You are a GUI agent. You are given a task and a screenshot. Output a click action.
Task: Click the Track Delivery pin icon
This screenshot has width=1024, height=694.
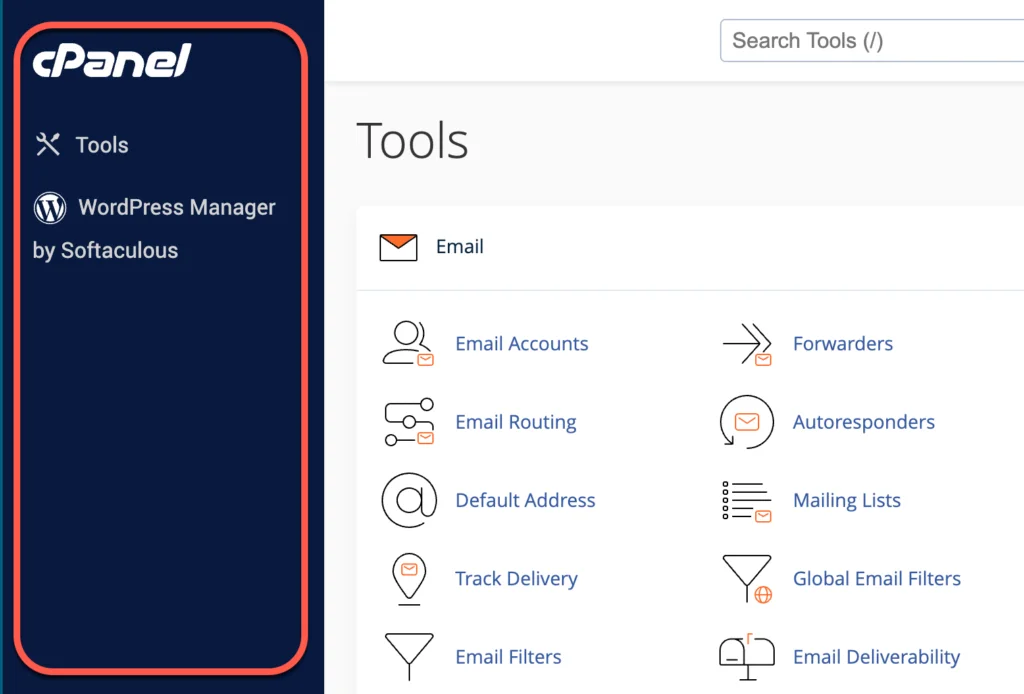(409, 579)
